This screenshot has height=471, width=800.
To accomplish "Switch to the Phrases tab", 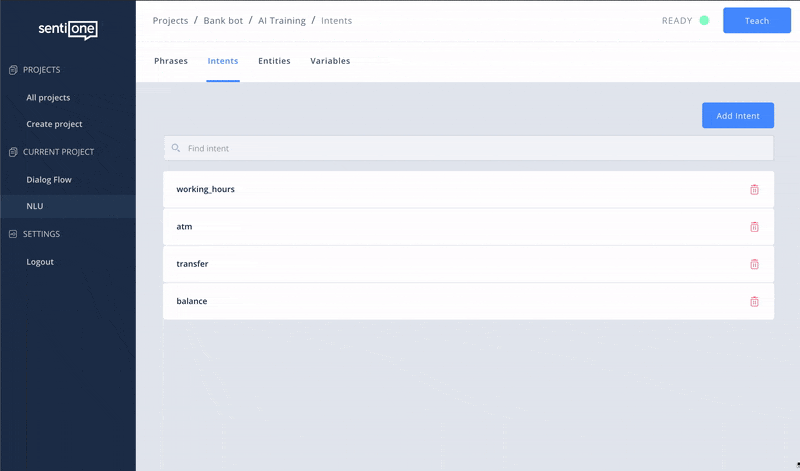I will click(171, 61).
